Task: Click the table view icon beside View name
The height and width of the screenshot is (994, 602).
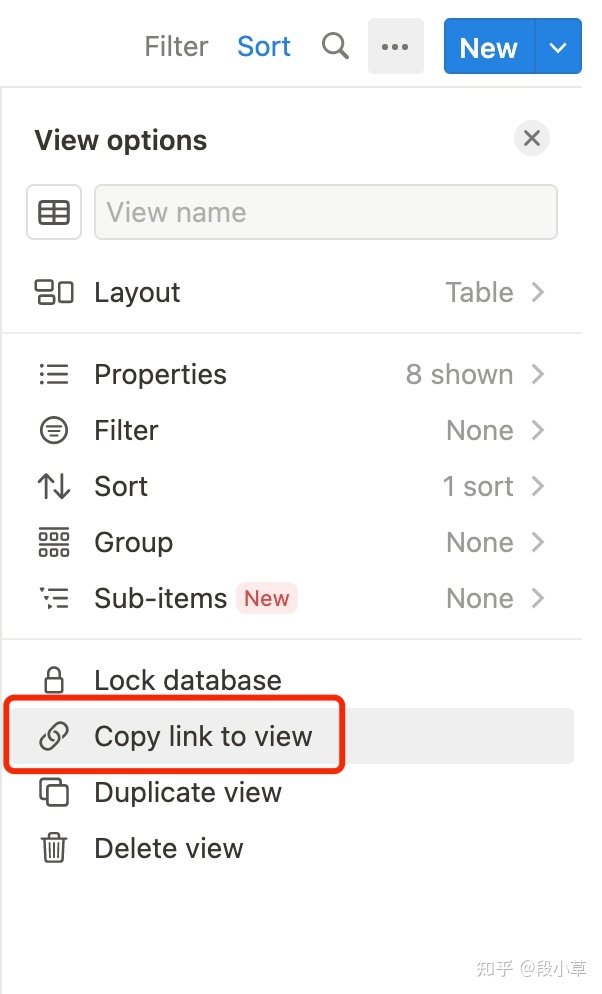Action: click(x=54, y=212)
